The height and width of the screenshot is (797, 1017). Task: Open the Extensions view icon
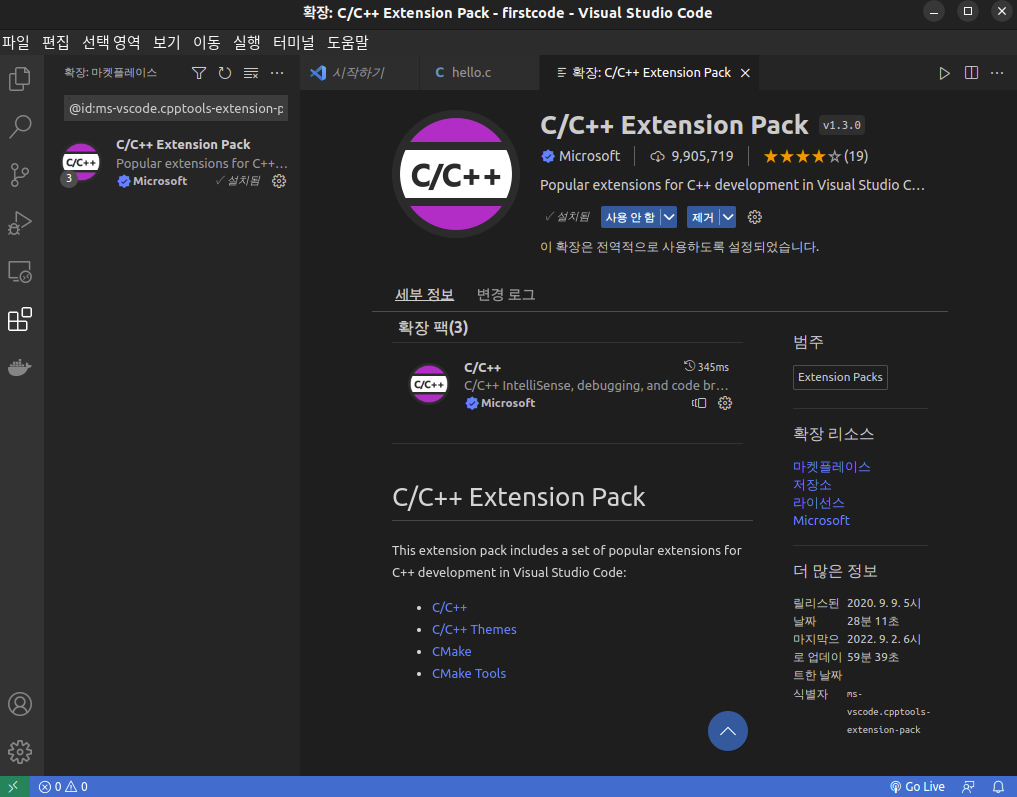19,319
